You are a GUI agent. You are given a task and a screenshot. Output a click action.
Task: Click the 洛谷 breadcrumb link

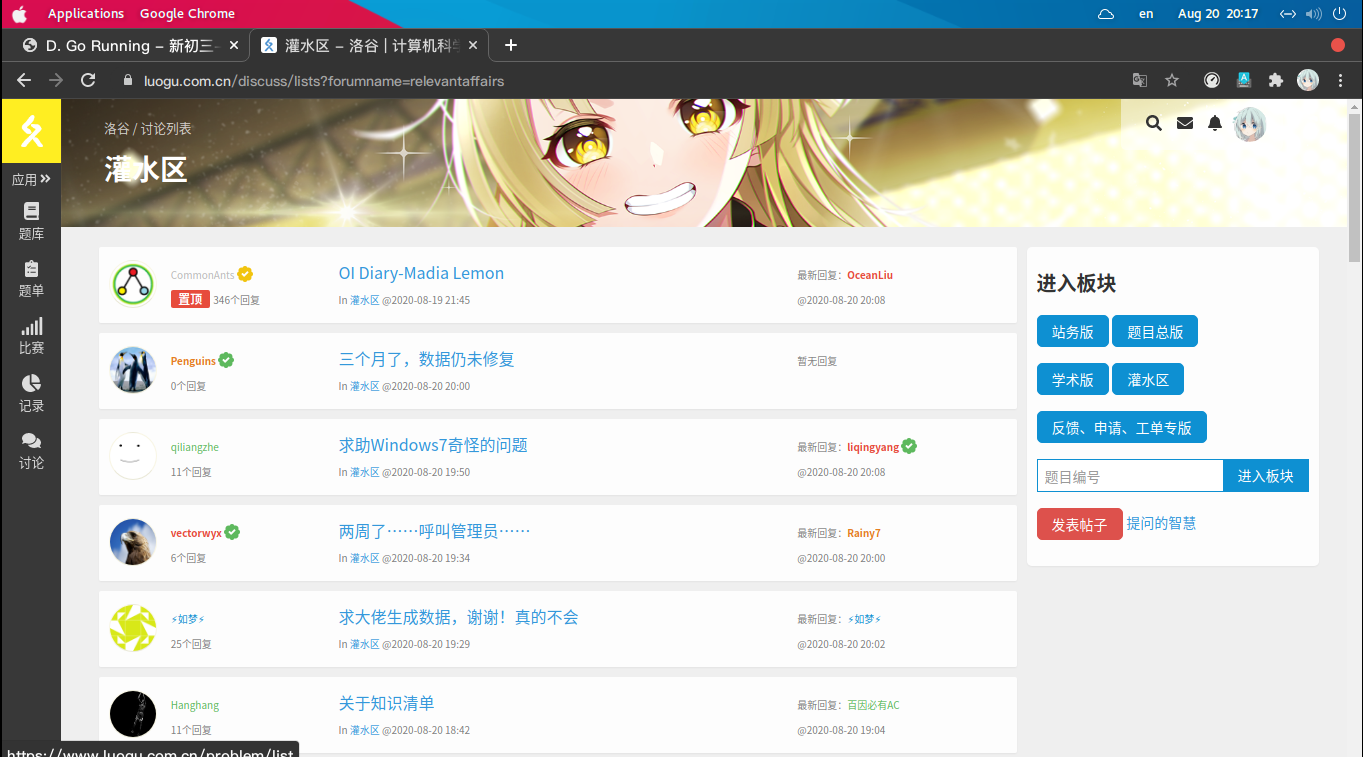[116, 129]
